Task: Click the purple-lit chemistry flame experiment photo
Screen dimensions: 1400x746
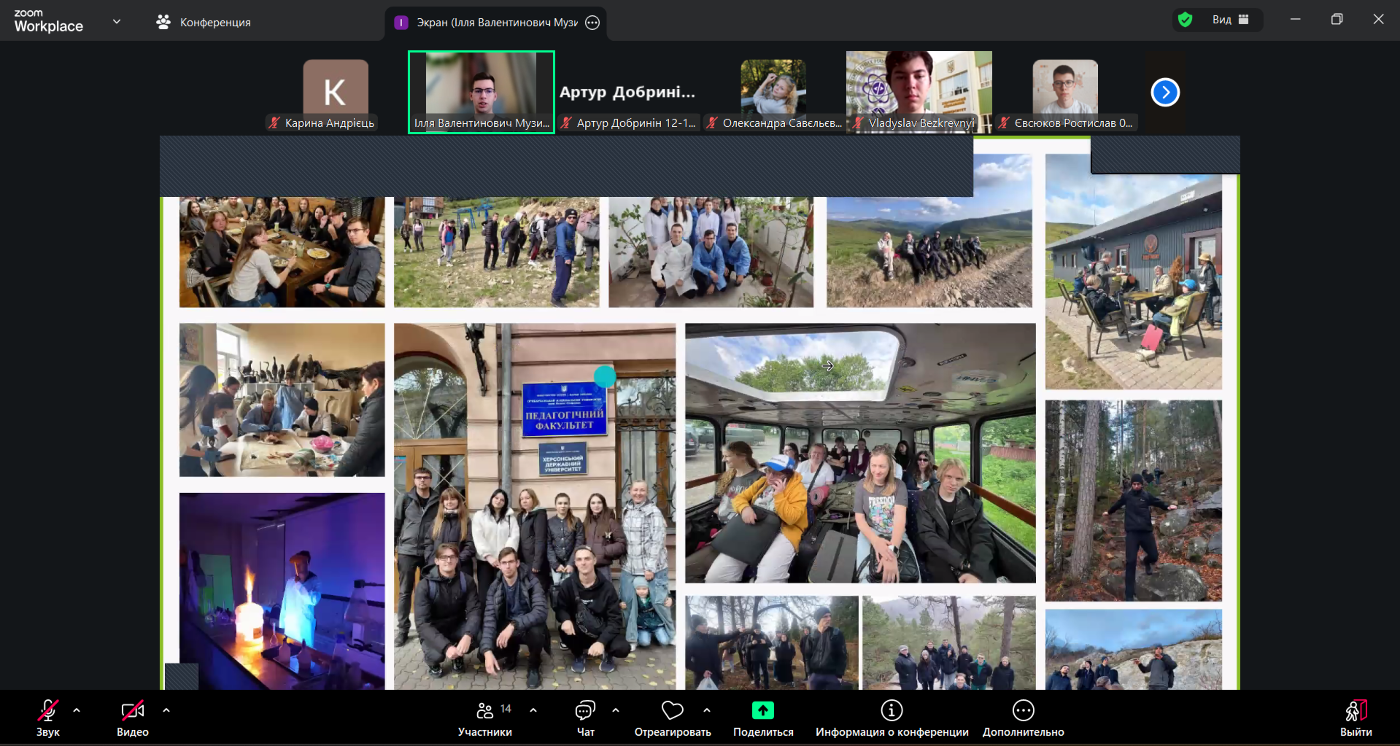Action: pos(282,591)
